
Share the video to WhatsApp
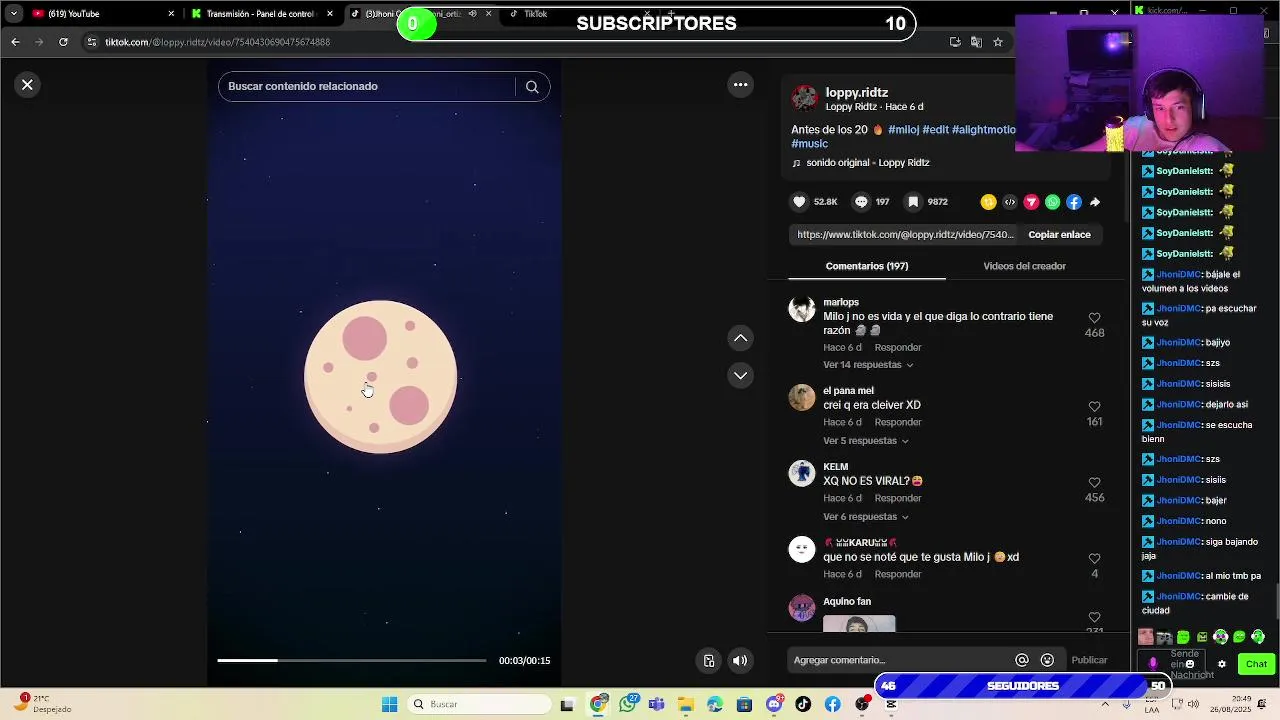pyautogui.click(x=1052, y=202)
